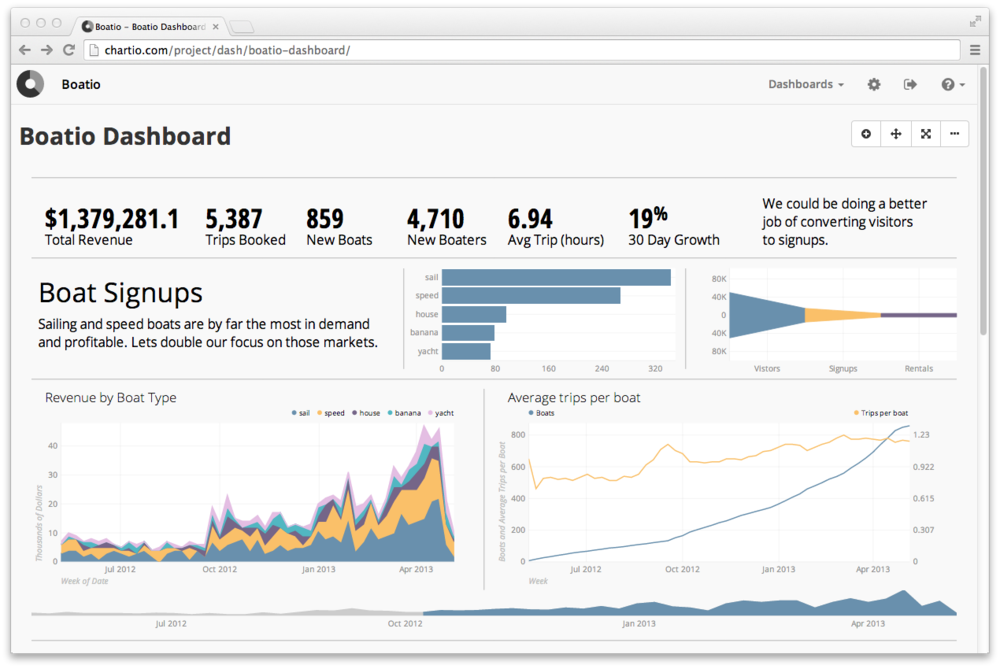The height and width of the screenshot is (669, 1000).
Task: Click the Chartio logo icon
Action: pos(30,84)
